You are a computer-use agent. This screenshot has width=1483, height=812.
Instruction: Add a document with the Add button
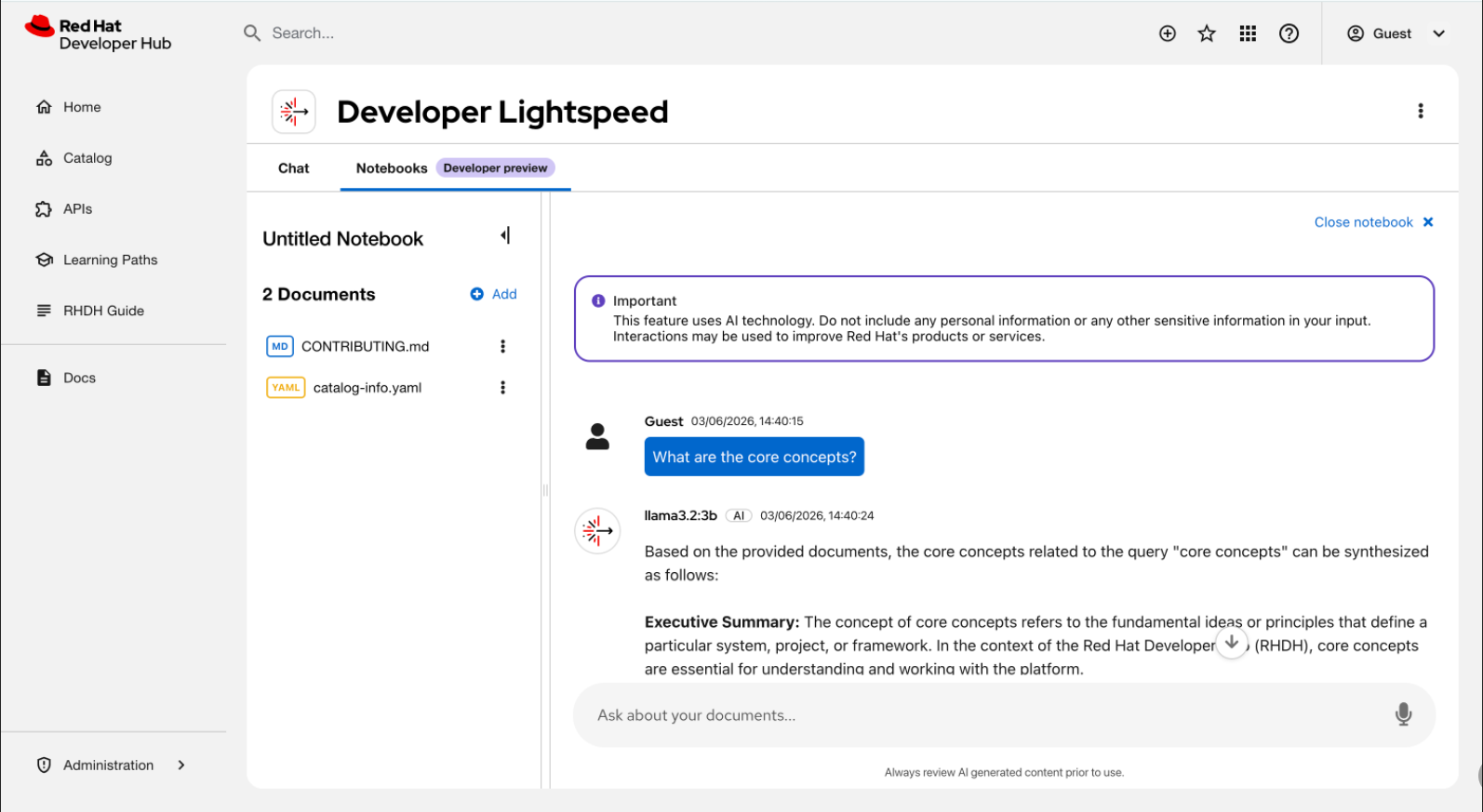click(x=494, y=294)
